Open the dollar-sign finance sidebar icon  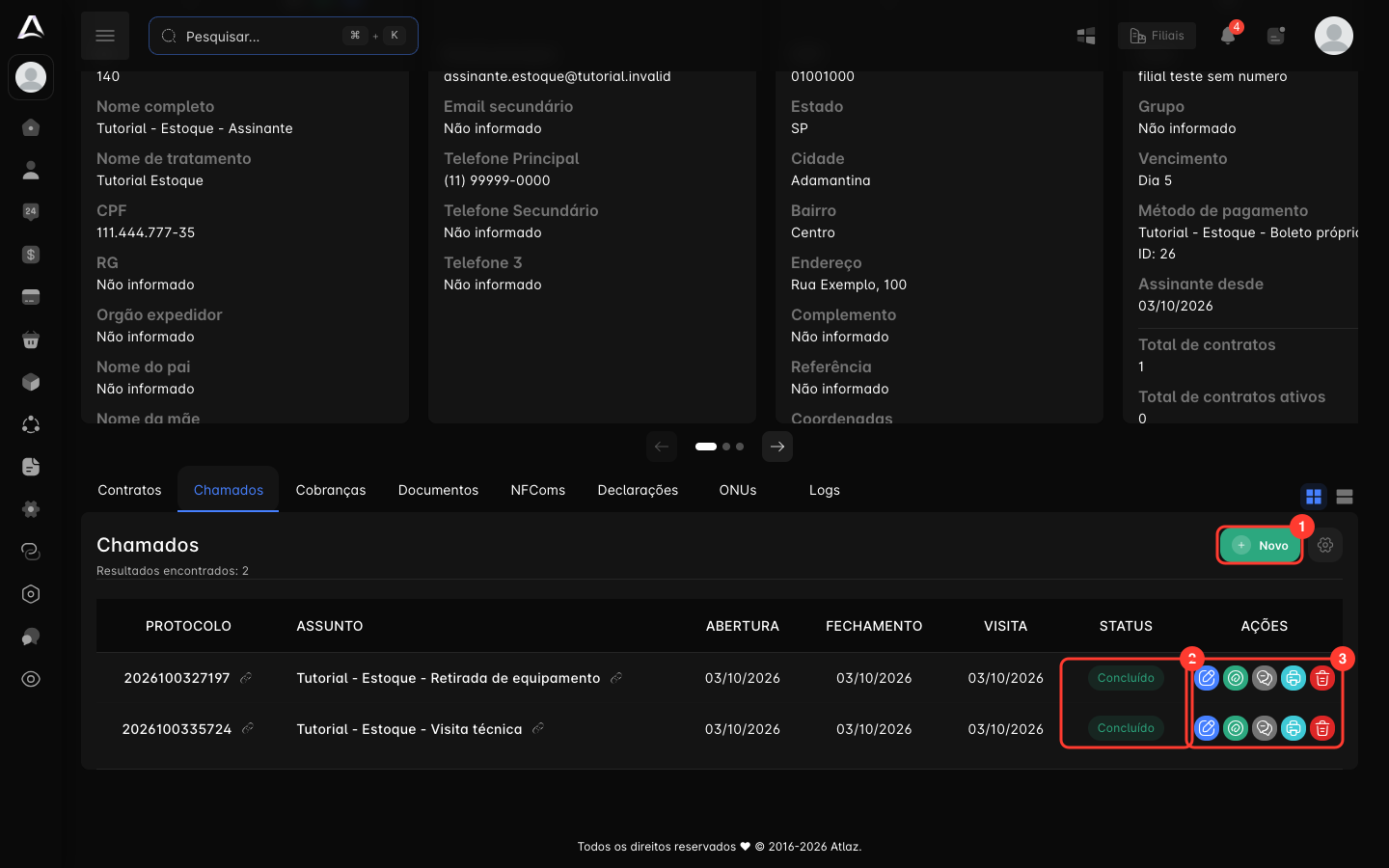click(x=31, y=255)
